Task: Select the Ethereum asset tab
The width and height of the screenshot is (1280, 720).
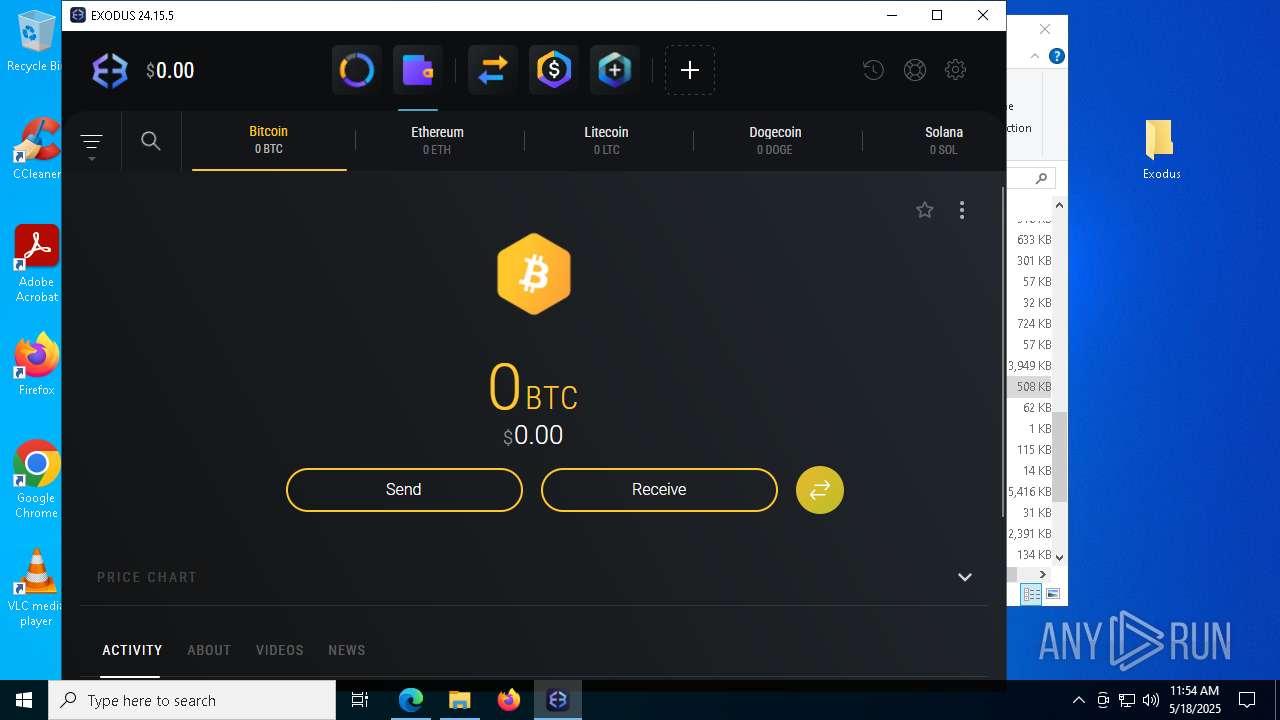Action: pyautogui.click(x=437, y=140)
